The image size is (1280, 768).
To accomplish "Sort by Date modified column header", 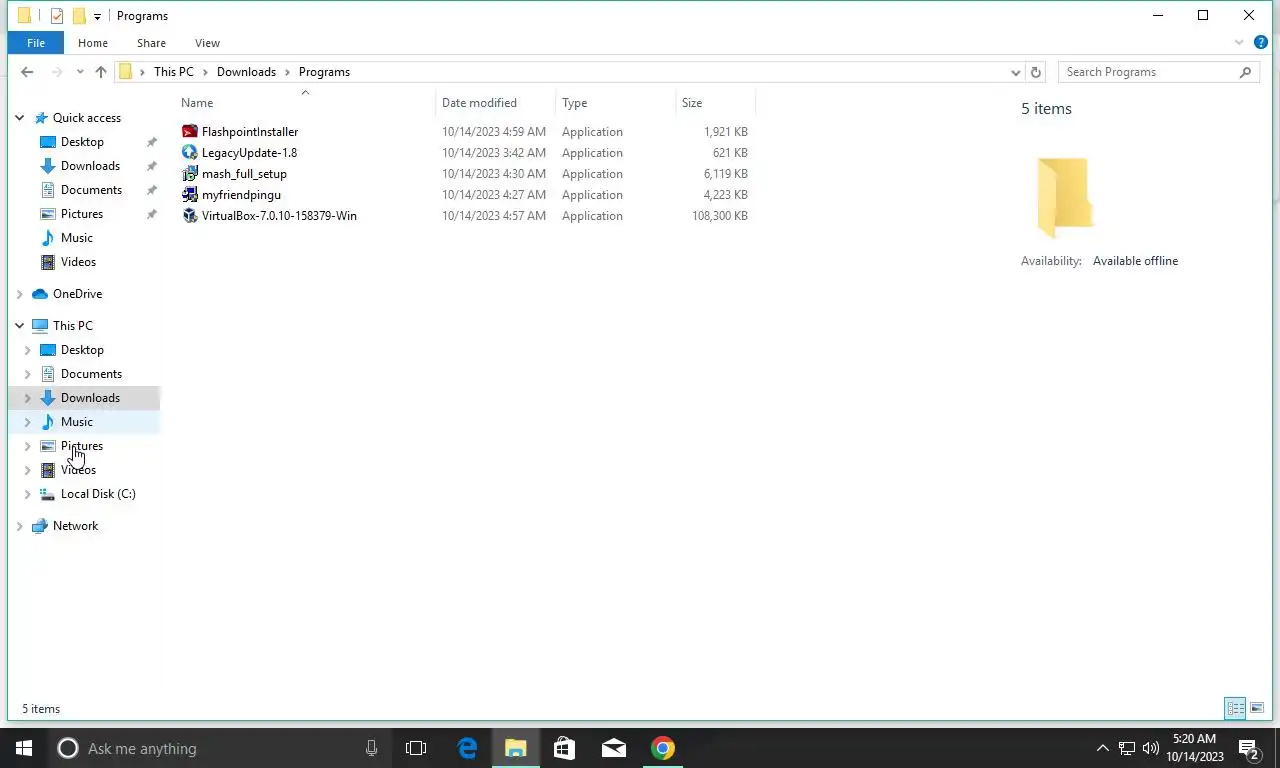I will point(496,103).
